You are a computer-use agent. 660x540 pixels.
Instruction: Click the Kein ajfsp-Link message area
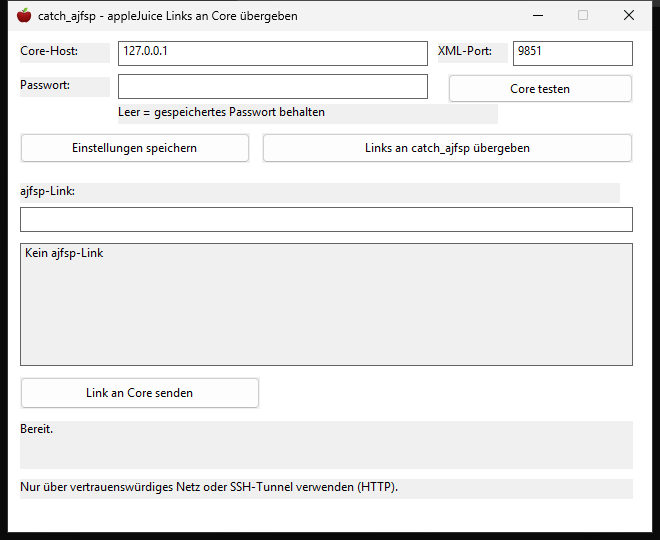pyautogui.click(x=326, y=304)
